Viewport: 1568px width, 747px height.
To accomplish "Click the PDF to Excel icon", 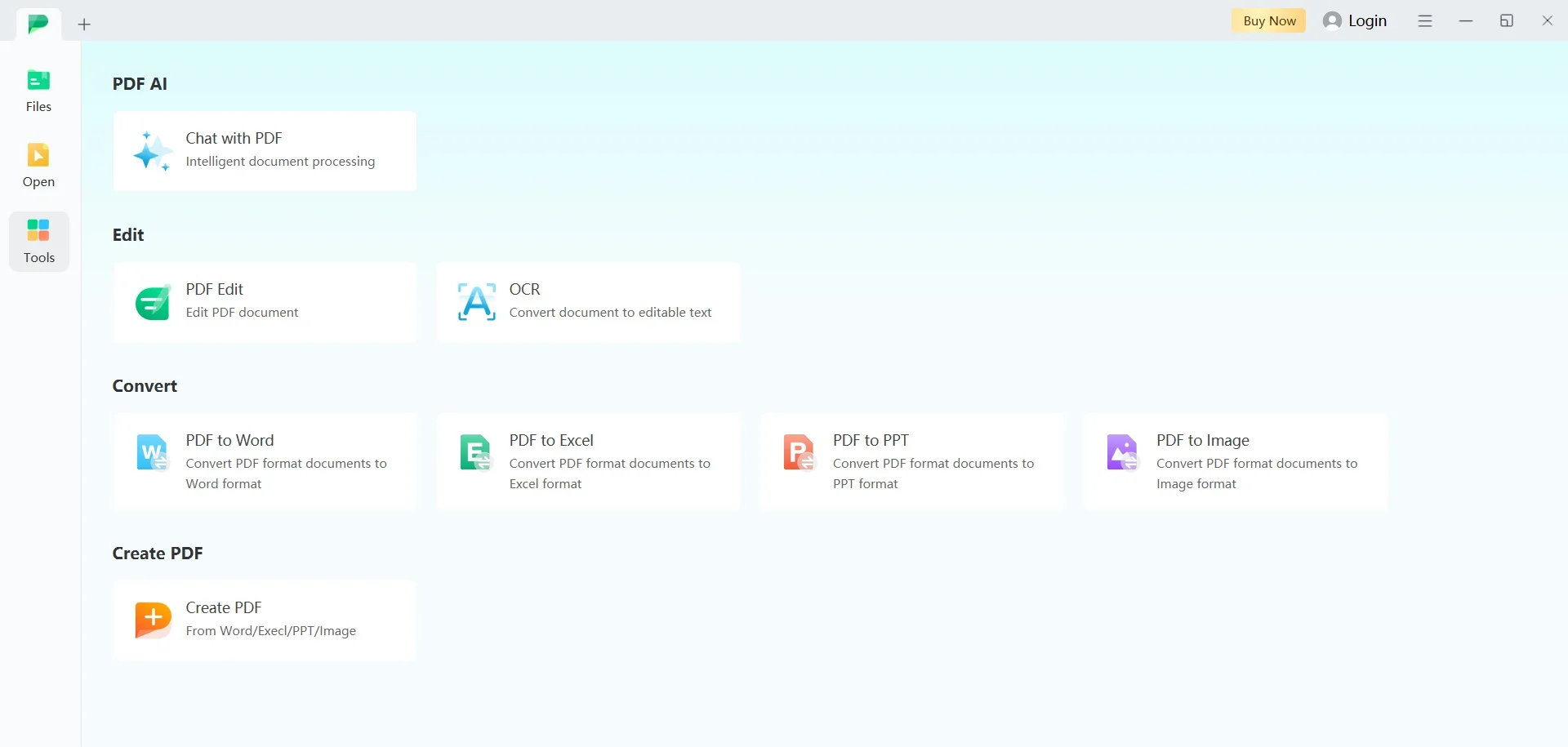I will [x=475, y=452].
